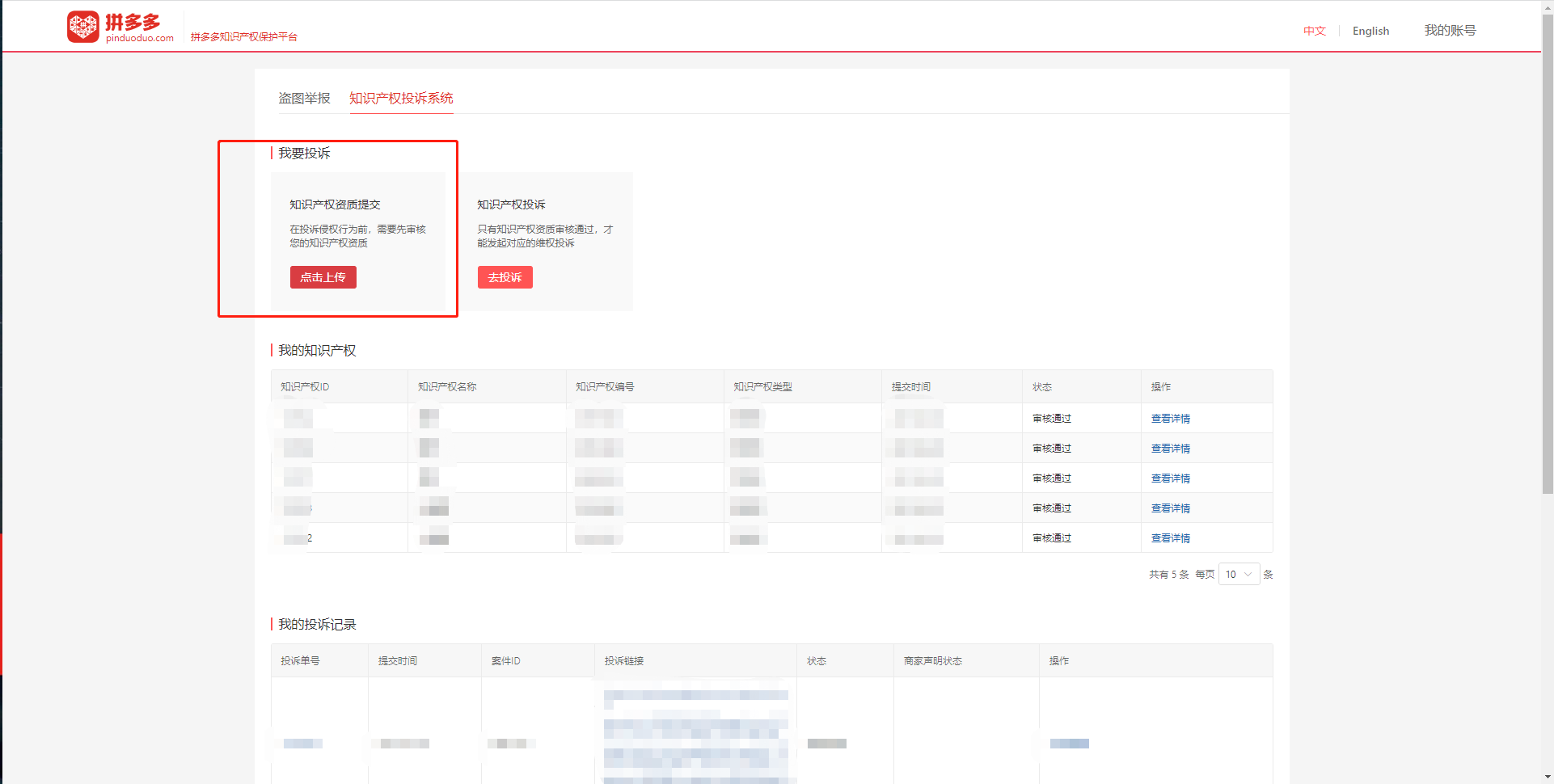Click the 知识产权投诉 card title
The height and width of the screenshot is (784, 1554).
511,204
